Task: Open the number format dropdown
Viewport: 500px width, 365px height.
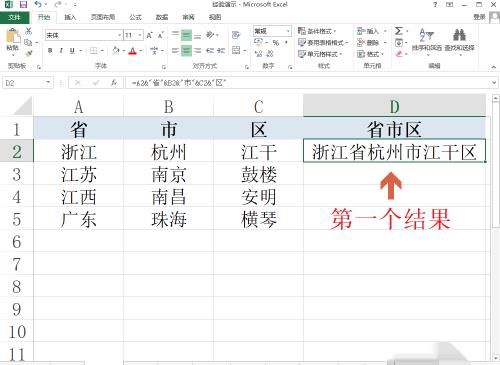Action: [x=288, y=31]
